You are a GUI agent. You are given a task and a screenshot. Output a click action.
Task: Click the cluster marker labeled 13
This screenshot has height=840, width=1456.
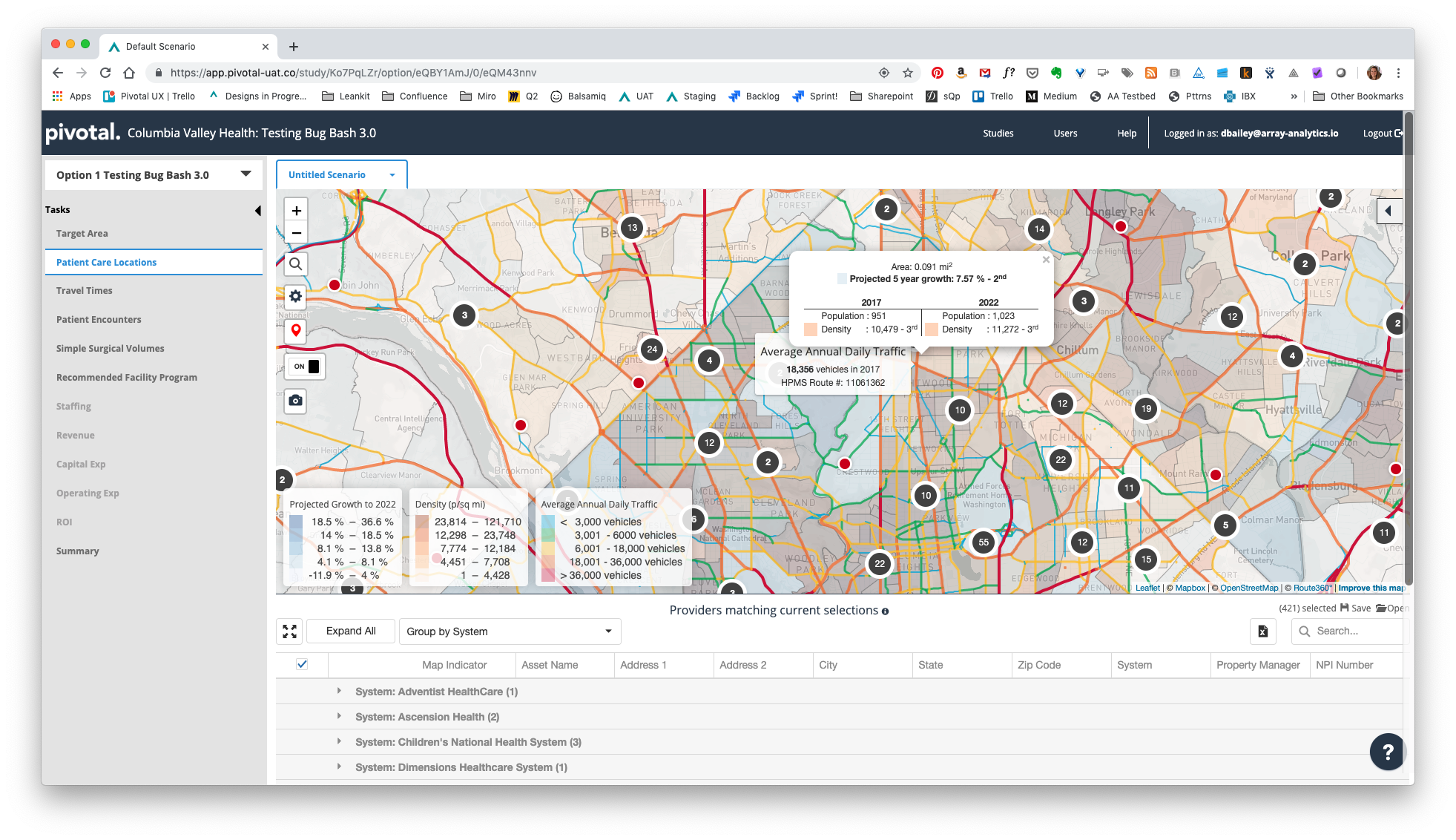pyautogui.click(x=632, y=228)
